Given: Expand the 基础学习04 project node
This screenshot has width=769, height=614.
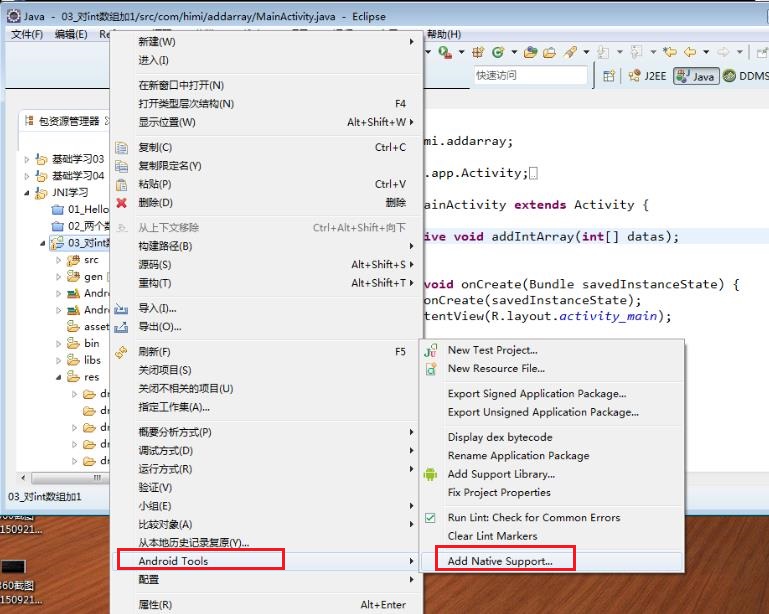Looking at the screenshot, I should pyautogui.click(x=26, y=176).
